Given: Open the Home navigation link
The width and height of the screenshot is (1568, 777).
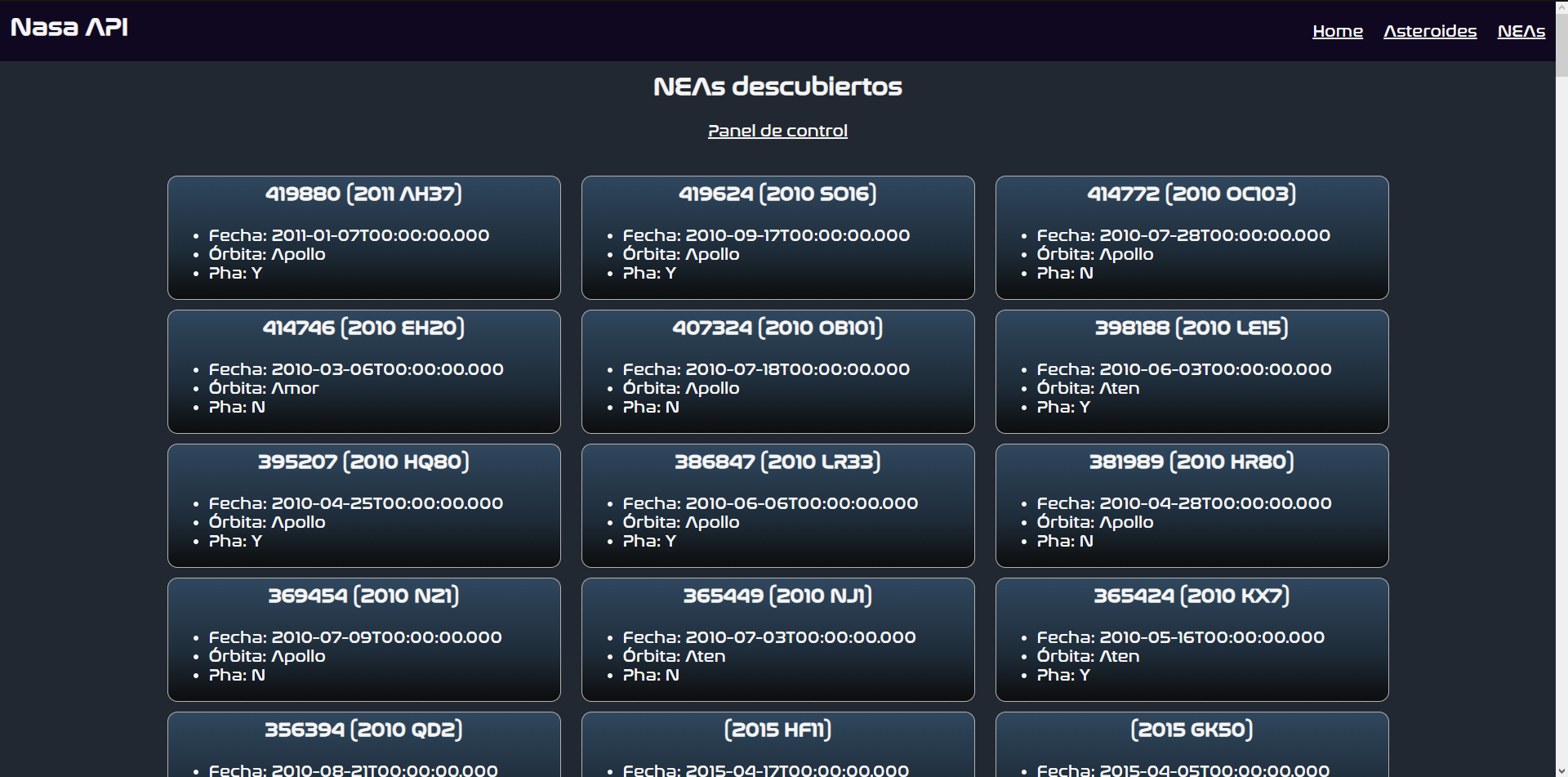Looking at the screenshot, I should pos(1337,31).
